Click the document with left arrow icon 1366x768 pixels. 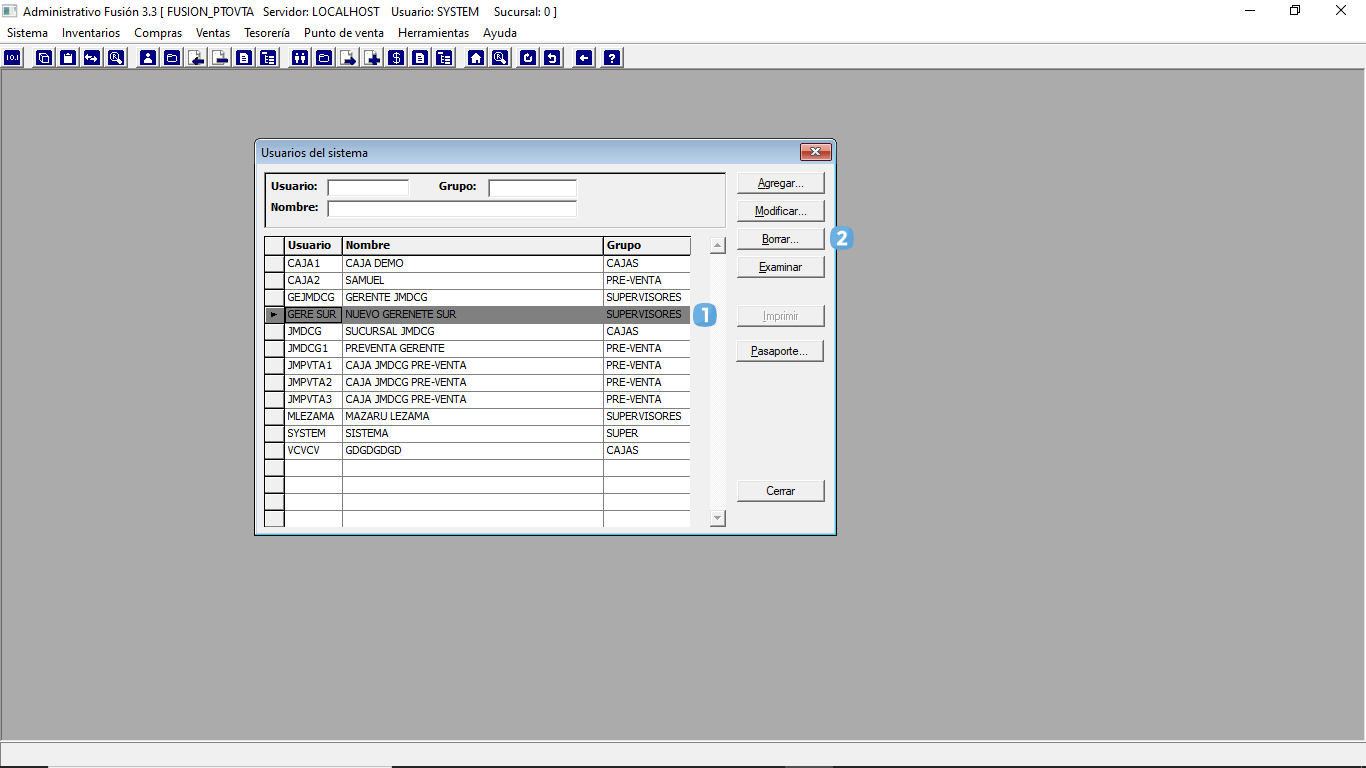pyautogui.click(x=196, y=57)
